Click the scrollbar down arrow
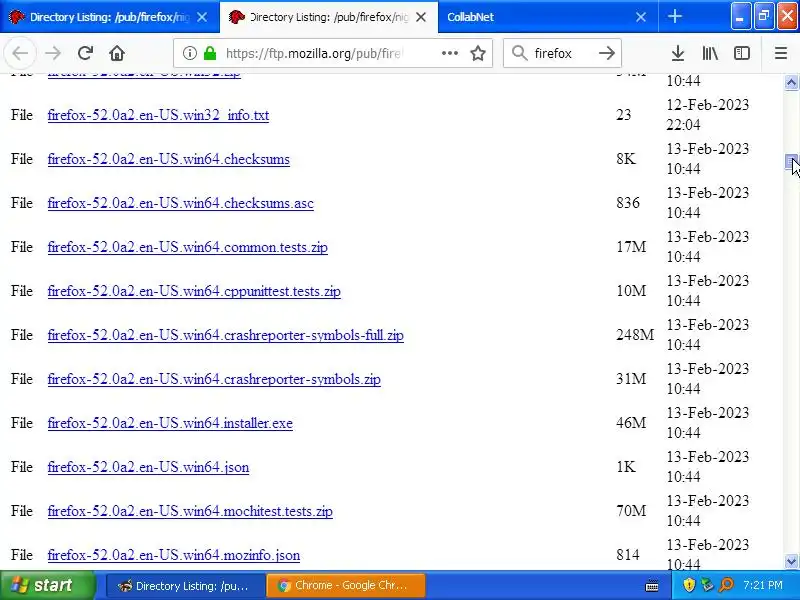 tap(791, 561)
